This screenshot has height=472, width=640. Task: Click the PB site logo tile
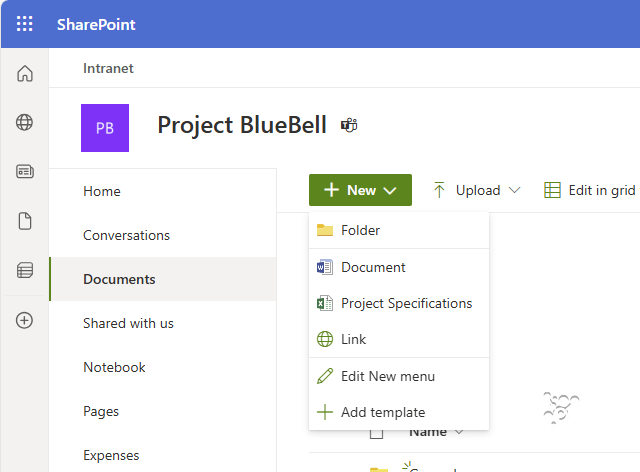(105, 128)
